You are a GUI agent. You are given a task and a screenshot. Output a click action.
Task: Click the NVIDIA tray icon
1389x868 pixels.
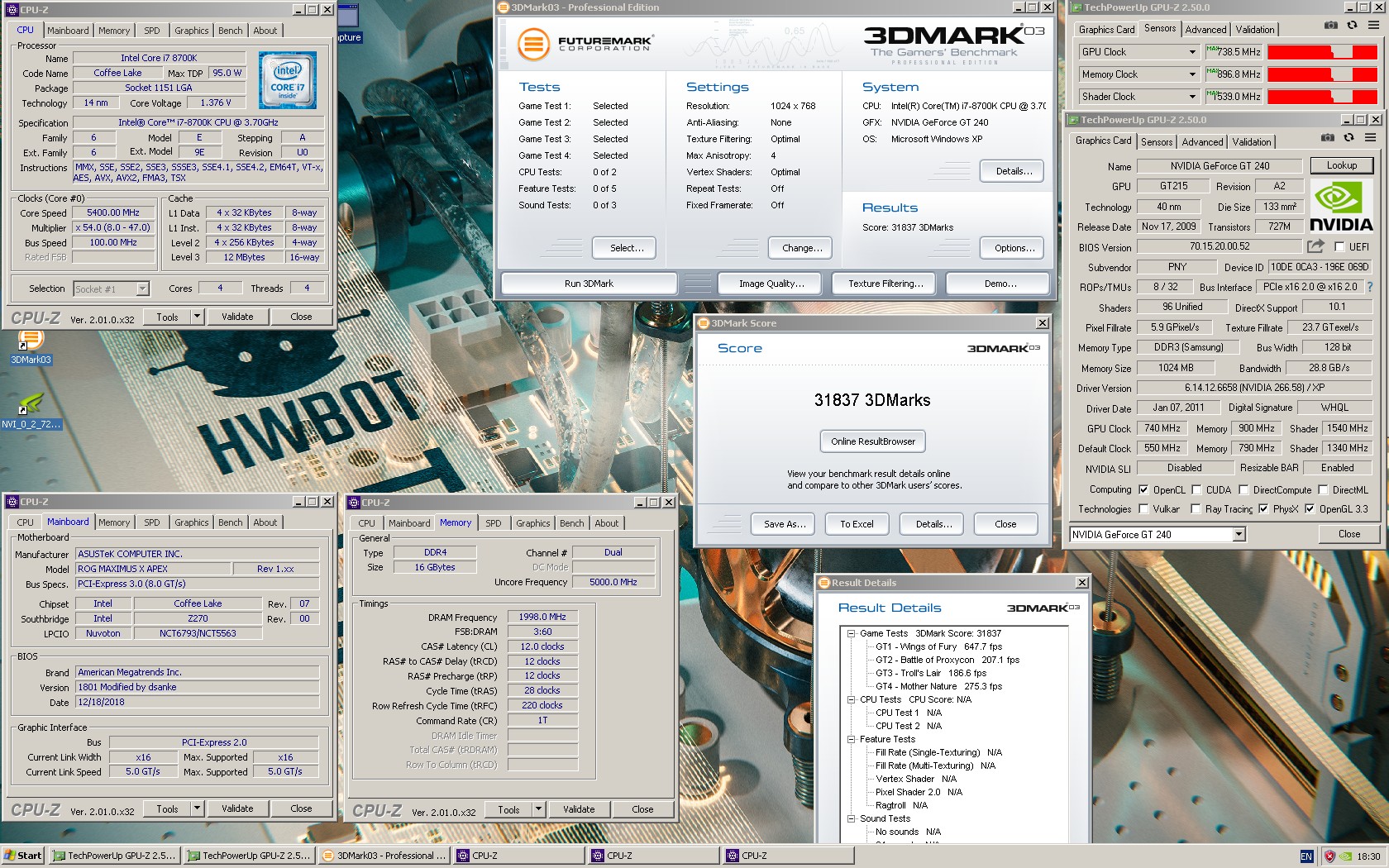pyautogui.click(x=1345, y=856)
